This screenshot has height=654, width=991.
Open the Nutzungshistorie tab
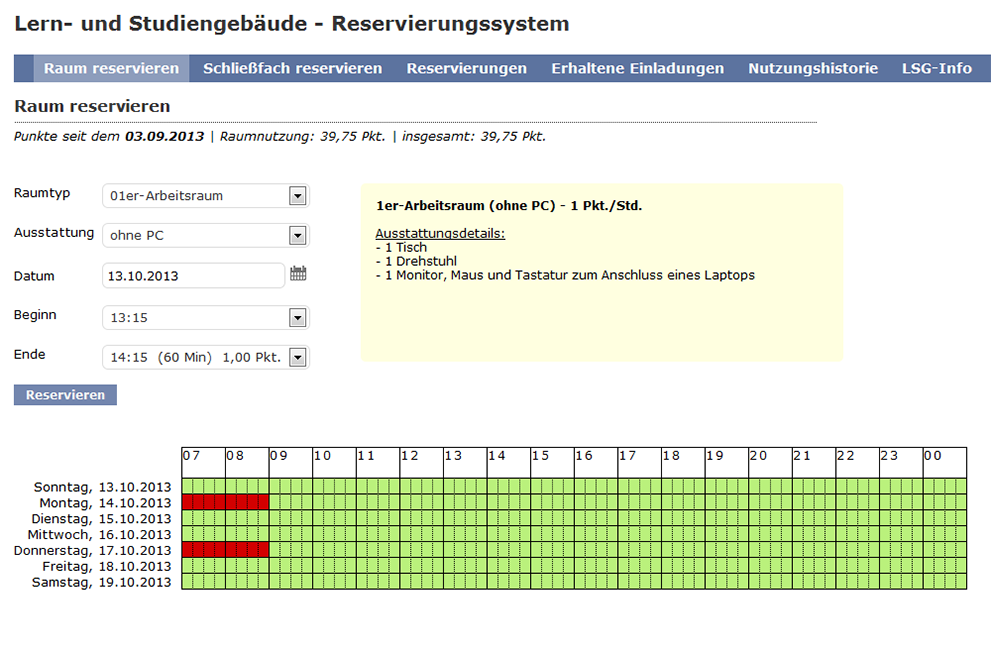813,68
